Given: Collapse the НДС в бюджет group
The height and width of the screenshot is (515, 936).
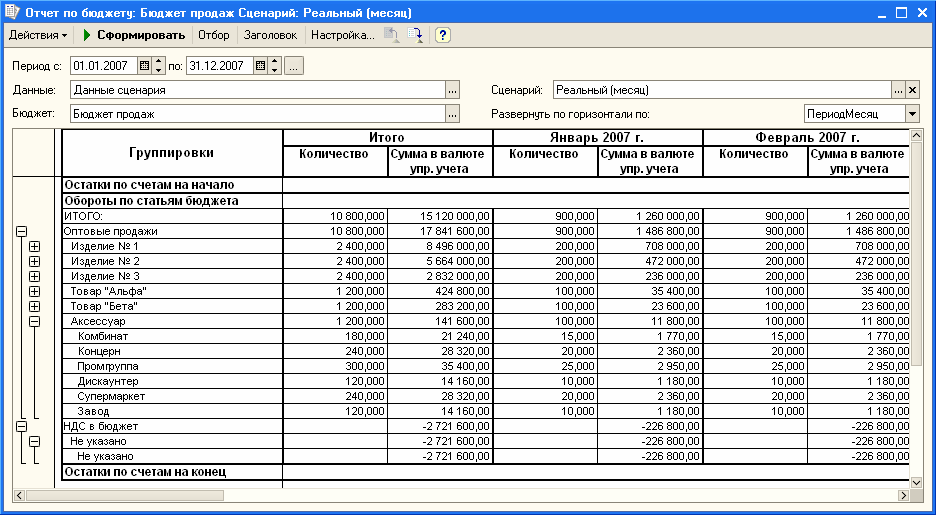Looking at the screenshot, I should pos(20,426).
